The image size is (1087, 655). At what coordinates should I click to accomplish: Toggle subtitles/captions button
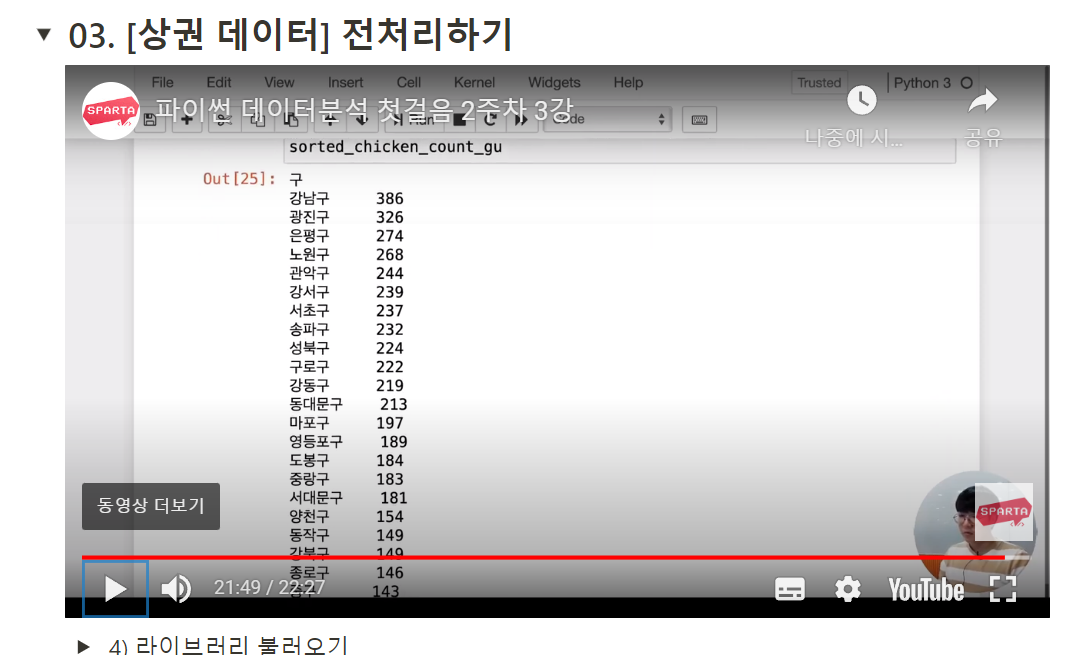(790, 590)
